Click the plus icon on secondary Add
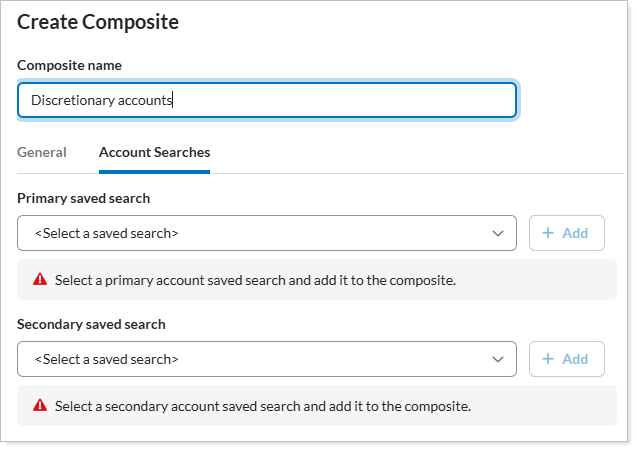This screenshot has height=451, width=637. pos(547,359)
